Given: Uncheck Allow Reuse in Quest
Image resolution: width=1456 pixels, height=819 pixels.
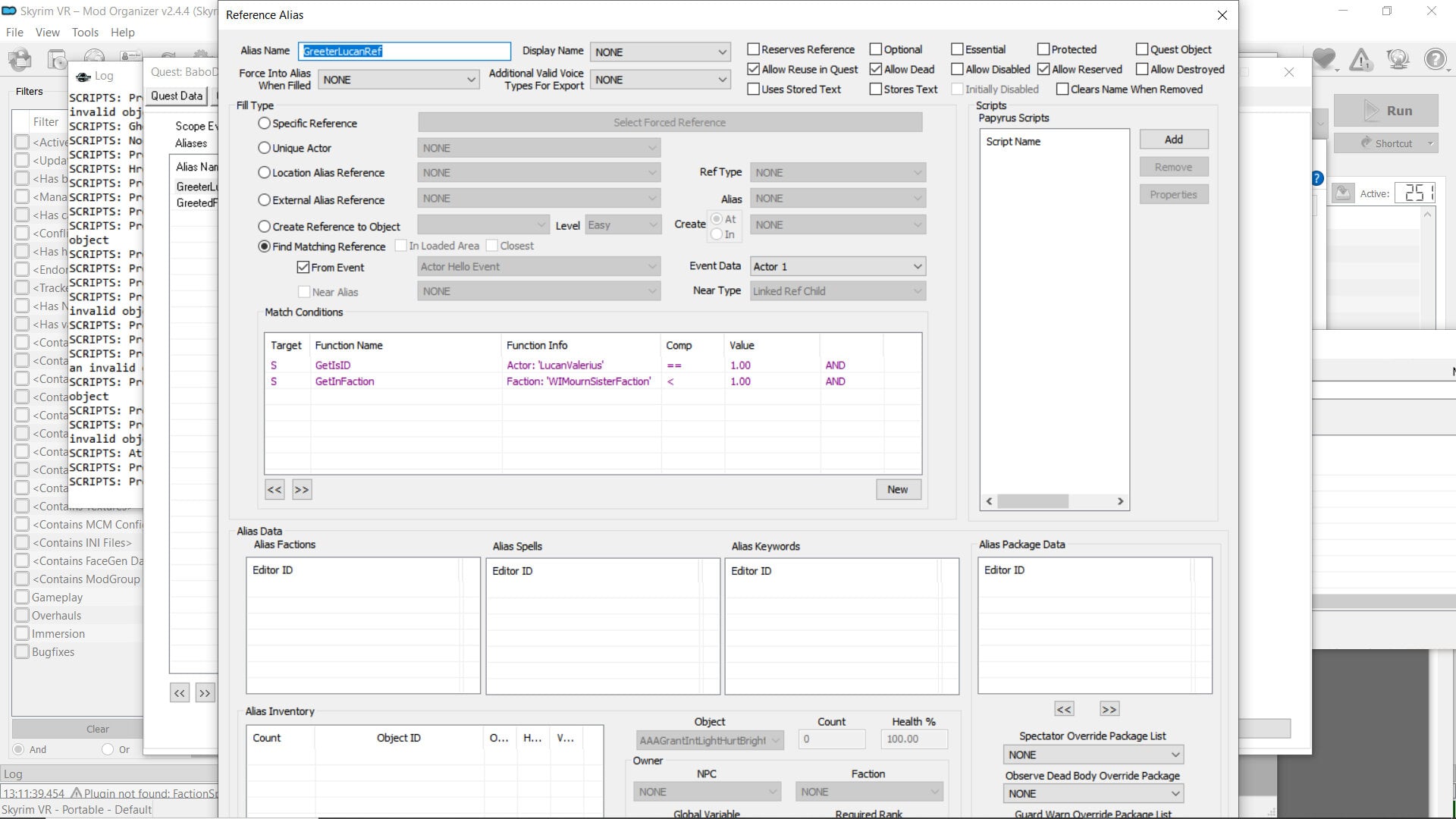Looking at the screenshot, I should tap(753, 69).
